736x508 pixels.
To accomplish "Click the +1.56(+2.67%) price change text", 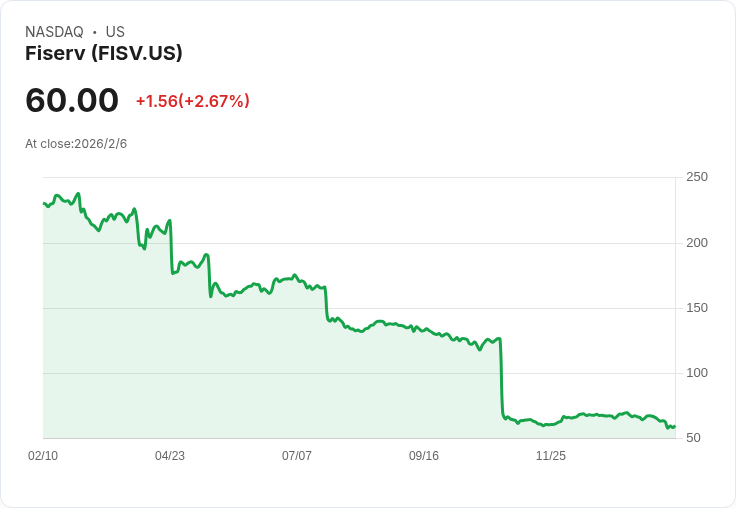I will tap(193, 101).
